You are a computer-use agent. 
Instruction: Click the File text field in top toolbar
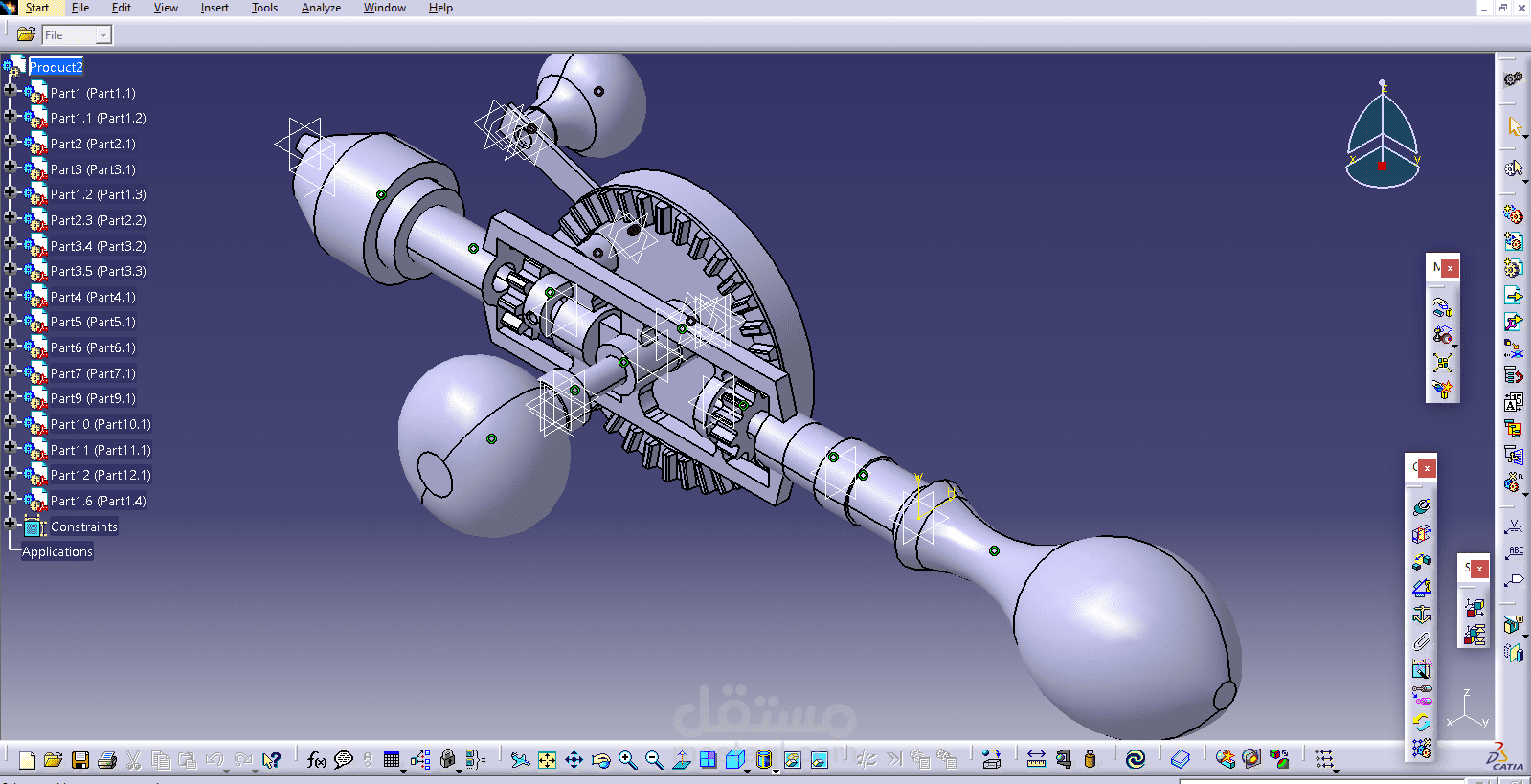click(x=69, y=35)
